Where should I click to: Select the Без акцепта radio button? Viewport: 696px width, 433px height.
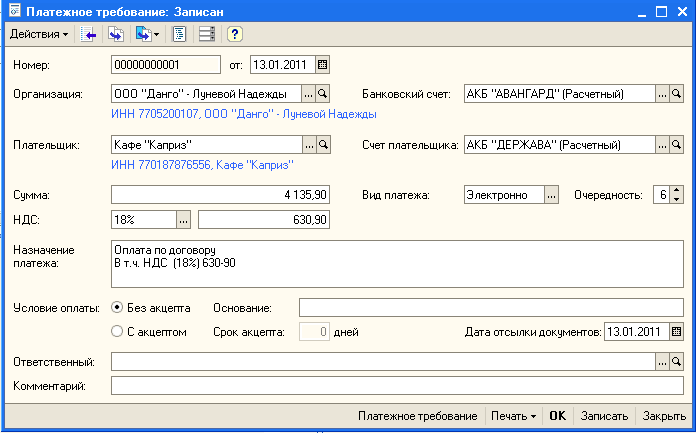coord(118,307)
